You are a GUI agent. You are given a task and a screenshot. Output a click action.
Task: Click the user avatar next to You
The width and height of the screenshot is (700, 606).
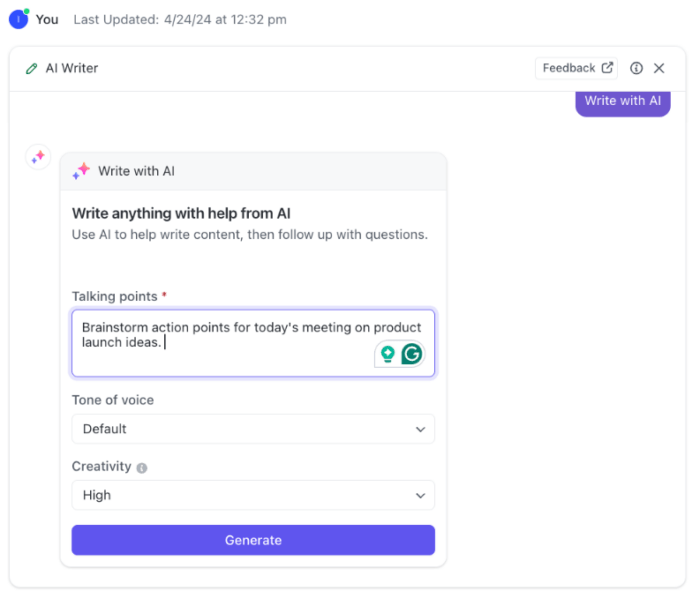(18, 19)
